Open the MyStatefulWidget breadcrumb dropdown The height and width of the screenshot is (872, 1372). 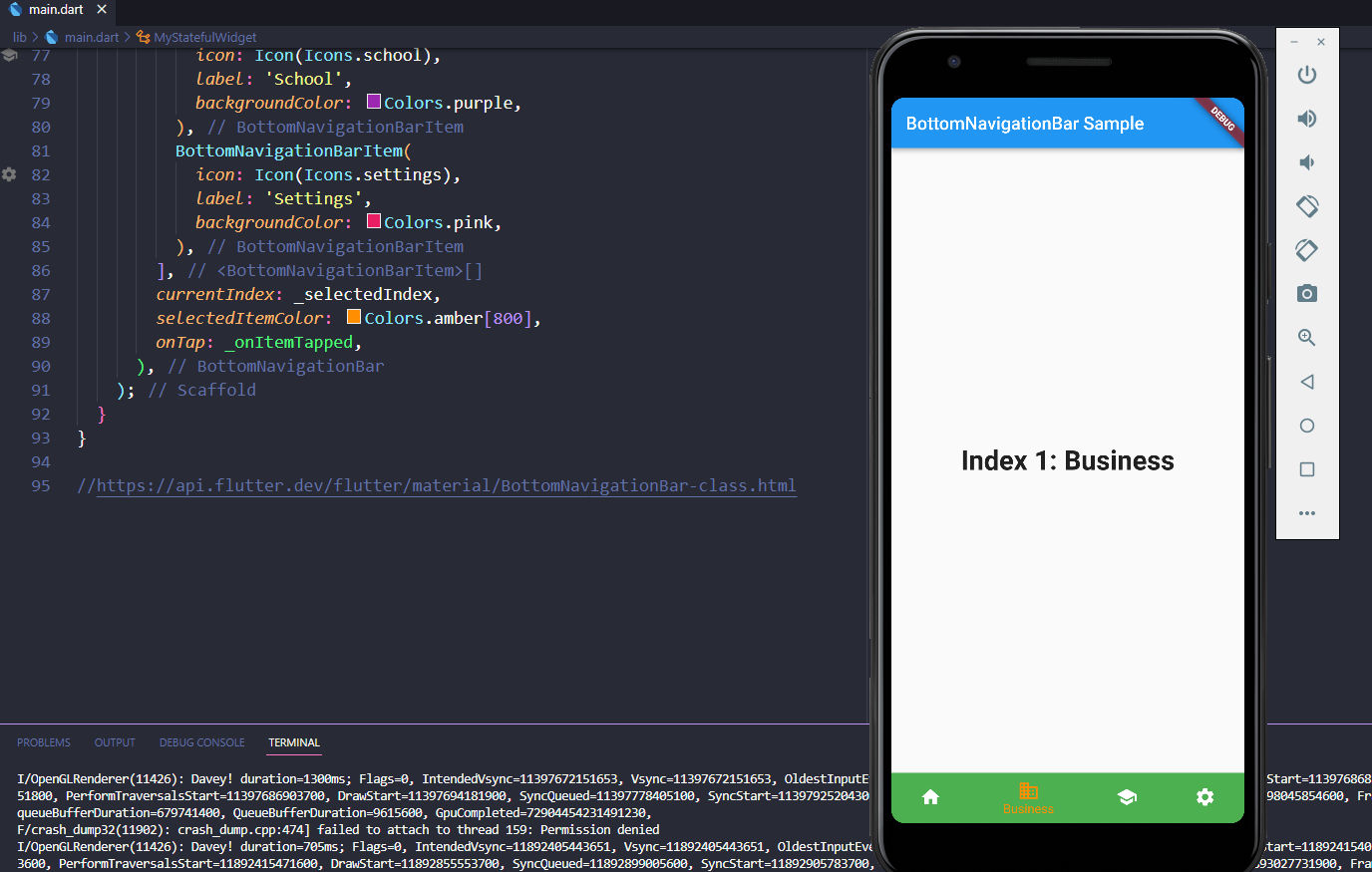(x=205, y=37)
